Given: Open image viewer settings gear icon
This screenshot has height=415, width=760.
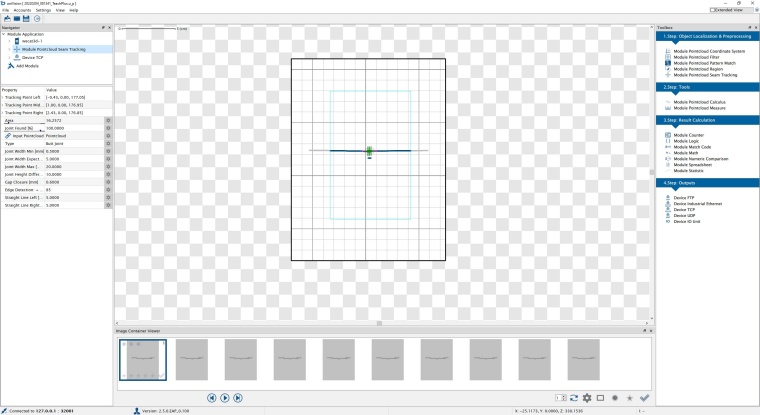Looking at the screenshot, I should (587, 398).
